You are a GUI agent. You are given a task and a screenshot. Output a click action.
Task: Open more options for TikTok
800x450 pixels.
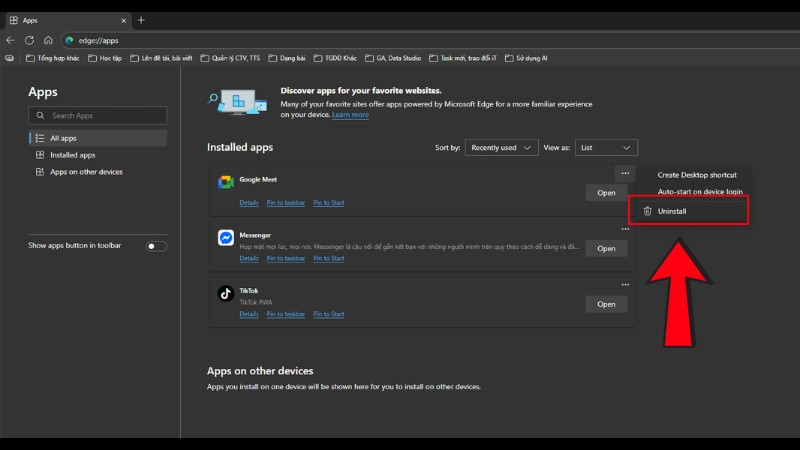[625, 285]
